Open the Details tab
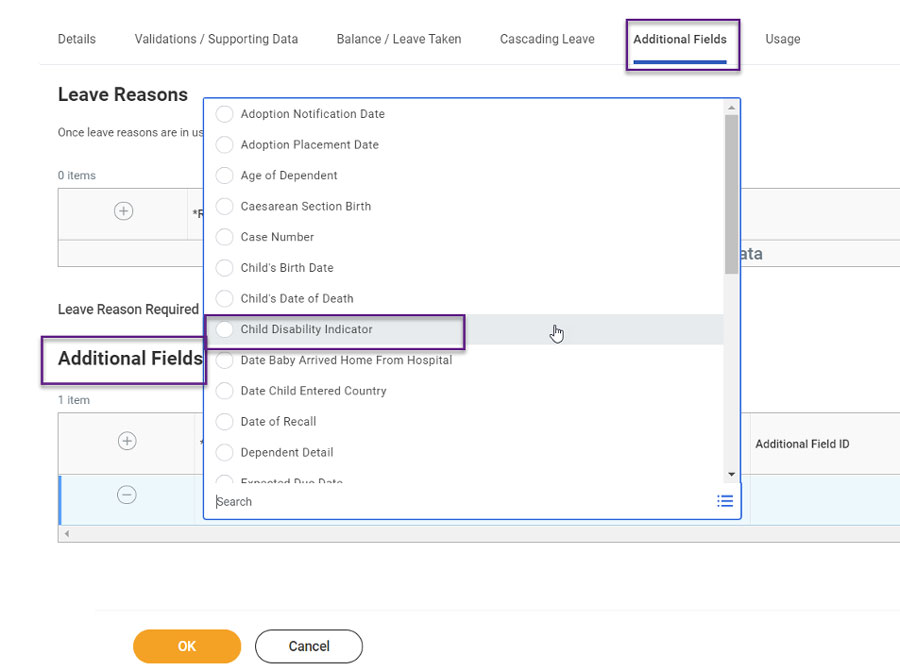This screenshot has width=900, height=671. pos(76,39)
